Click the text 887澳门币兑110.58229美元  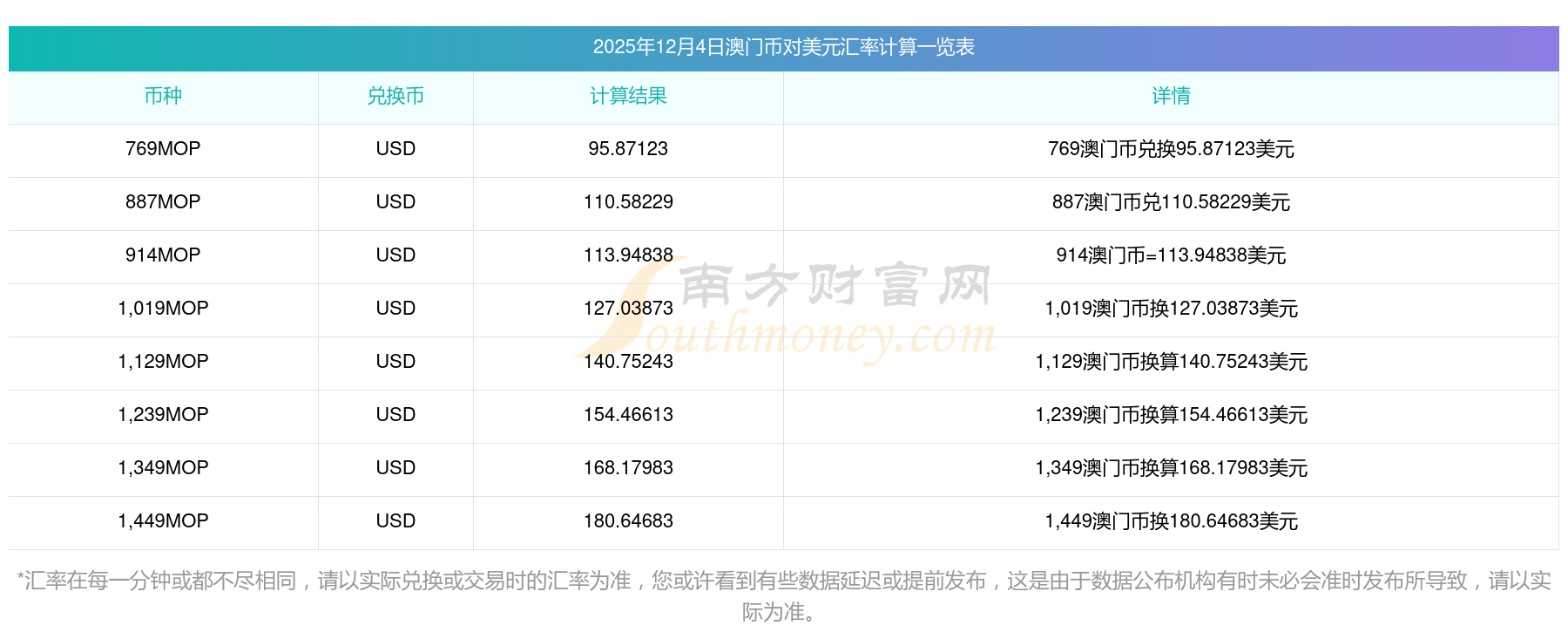point(1171,202)
